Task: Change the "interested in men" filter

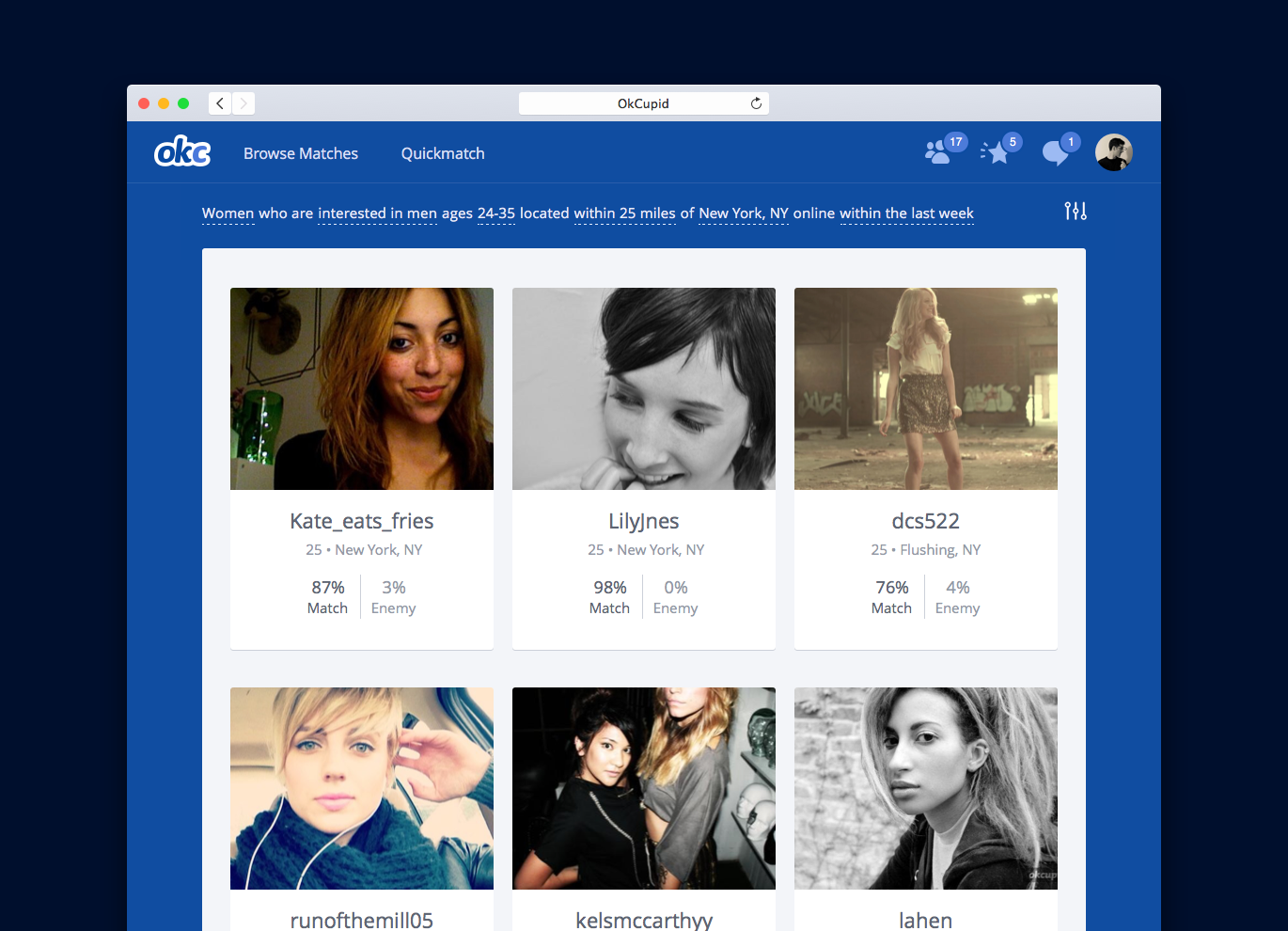Action: pyautogui.click(x=377, y=213)
